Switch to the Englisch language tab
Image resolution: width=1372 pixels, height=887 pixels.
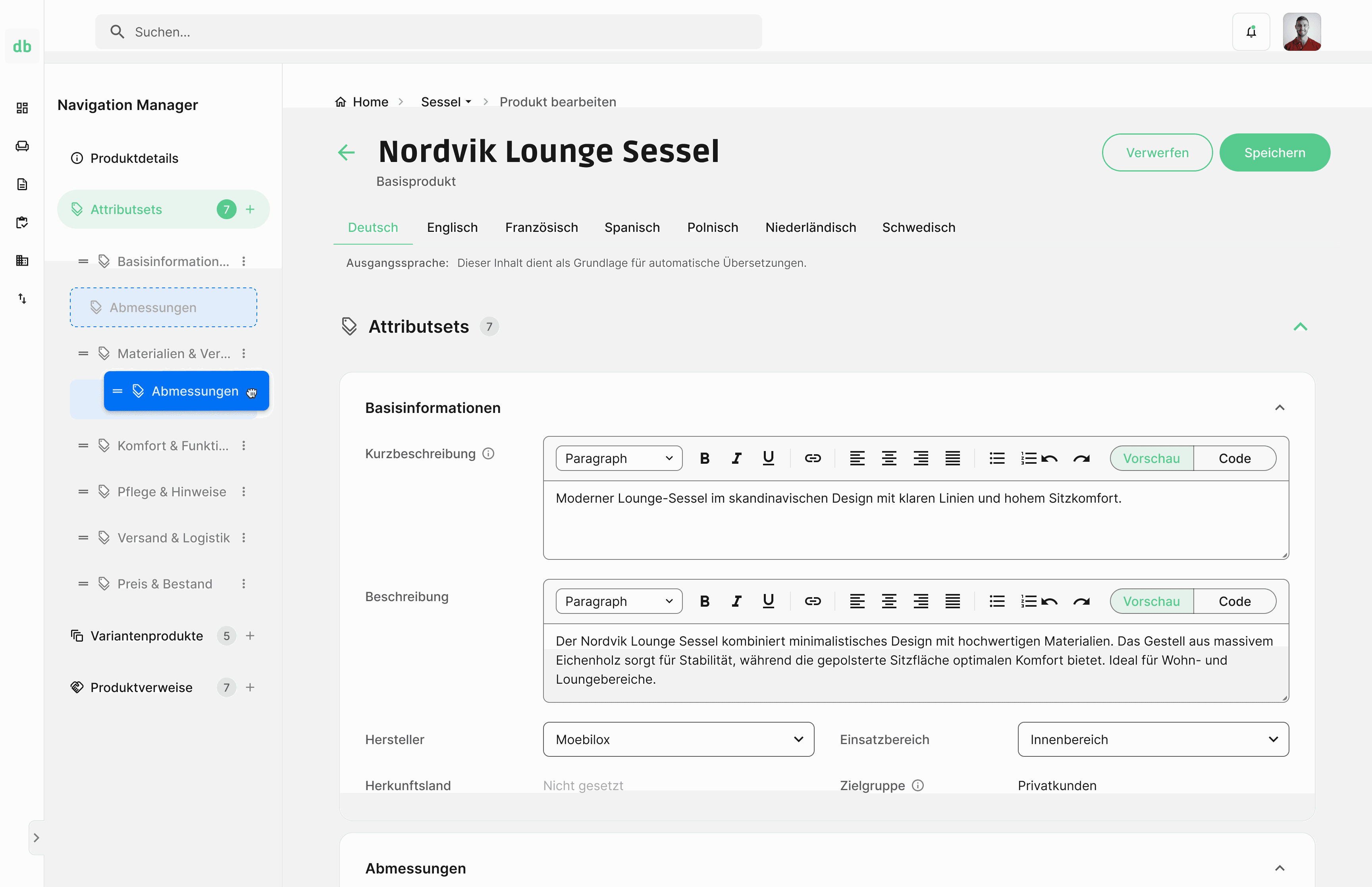[452, 228]
